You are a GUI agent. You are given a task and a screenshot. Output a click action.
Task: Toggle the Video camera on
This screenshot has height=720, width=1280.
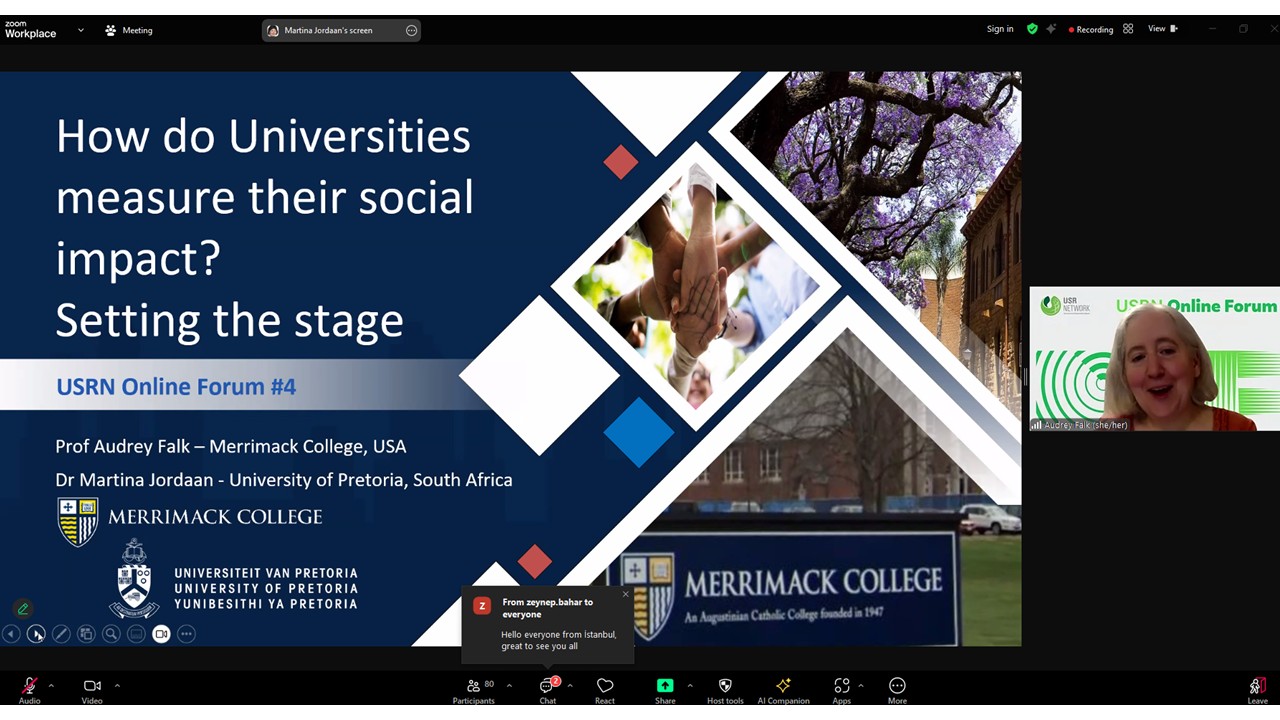pyautogui.click(x=92, y=686)
